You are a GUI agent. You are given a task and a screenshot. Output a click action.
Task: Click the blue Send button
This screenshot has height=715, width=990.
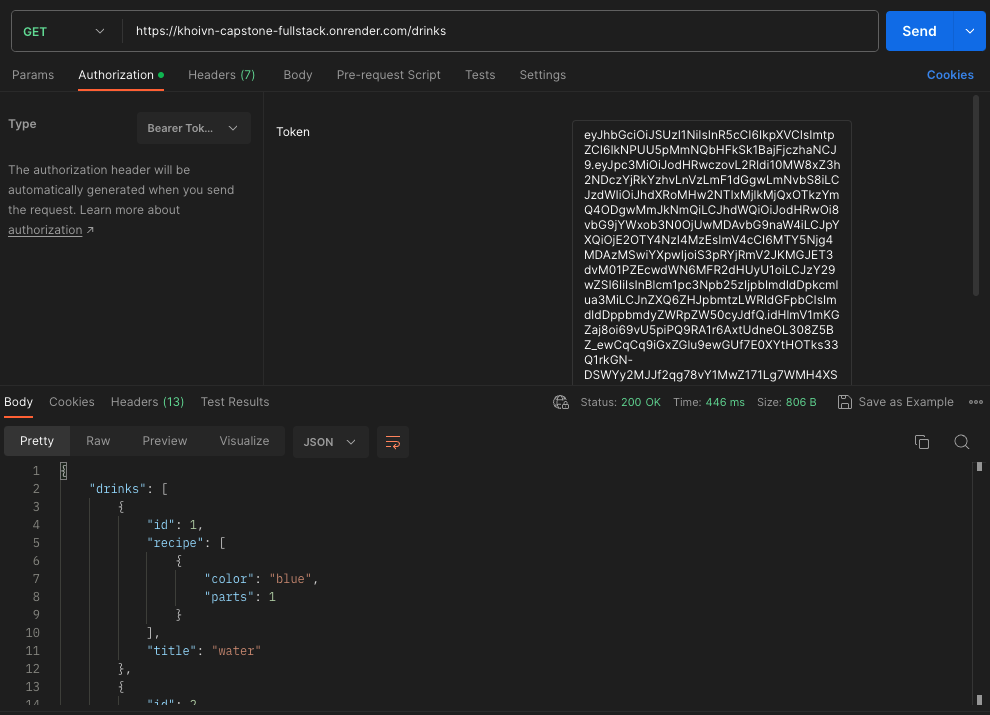tap(919, 31)
